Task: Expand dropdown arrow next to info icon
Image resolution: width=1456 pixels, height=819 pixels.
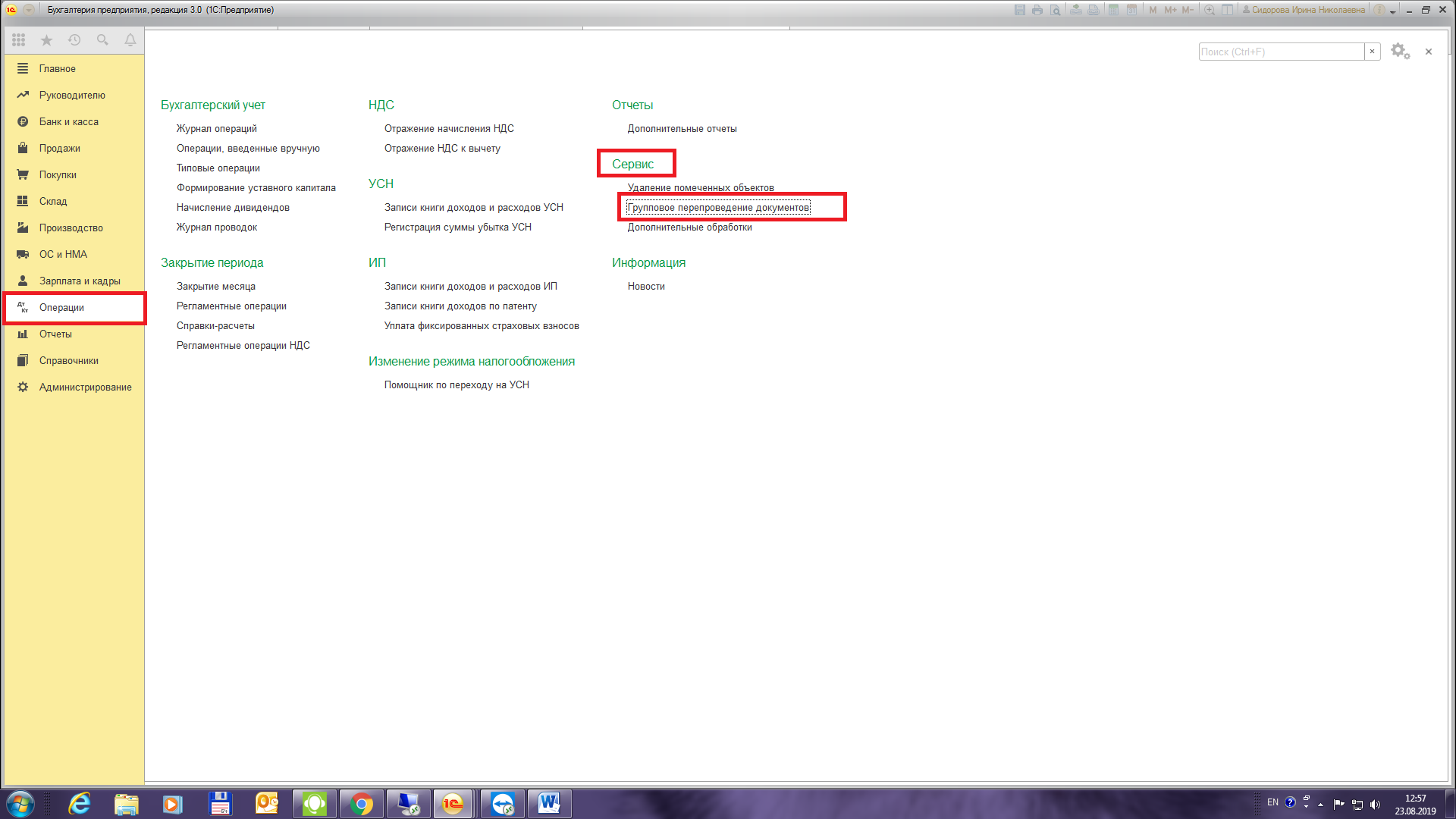Action: point(1393,11)
